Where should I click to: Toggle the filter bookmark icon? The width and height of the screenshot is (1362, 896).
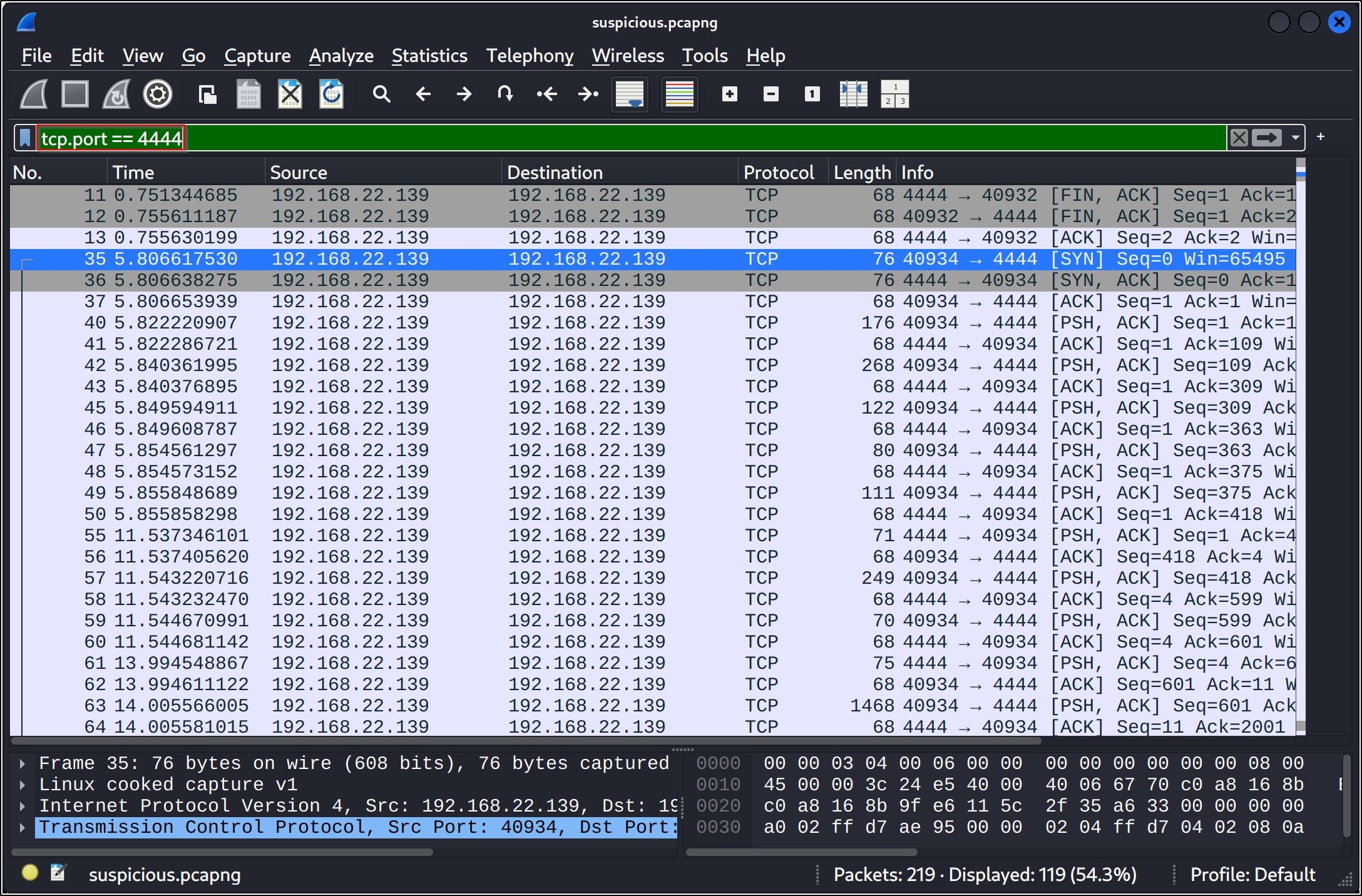25,138
